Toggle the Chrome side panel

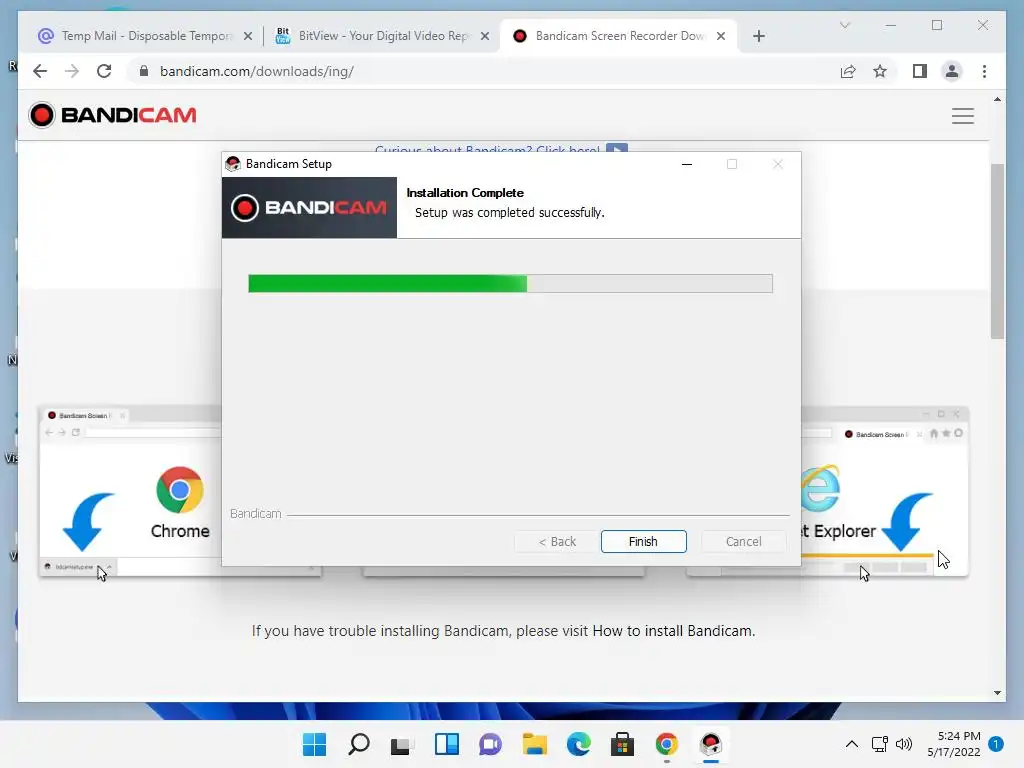pos(920,71)
